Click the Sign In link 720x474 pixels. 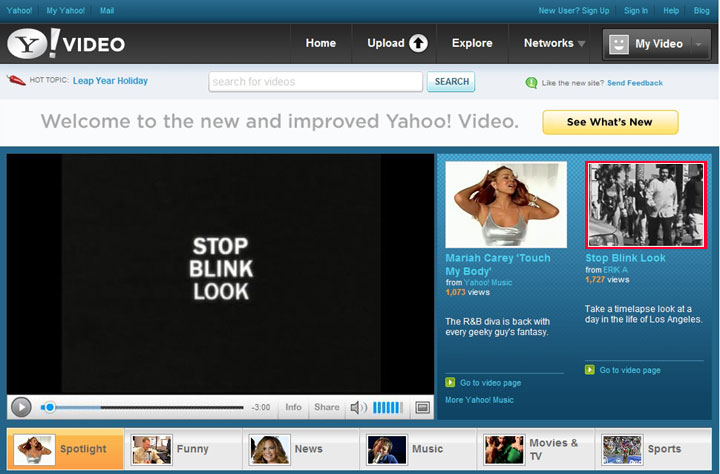click(636, 11)
